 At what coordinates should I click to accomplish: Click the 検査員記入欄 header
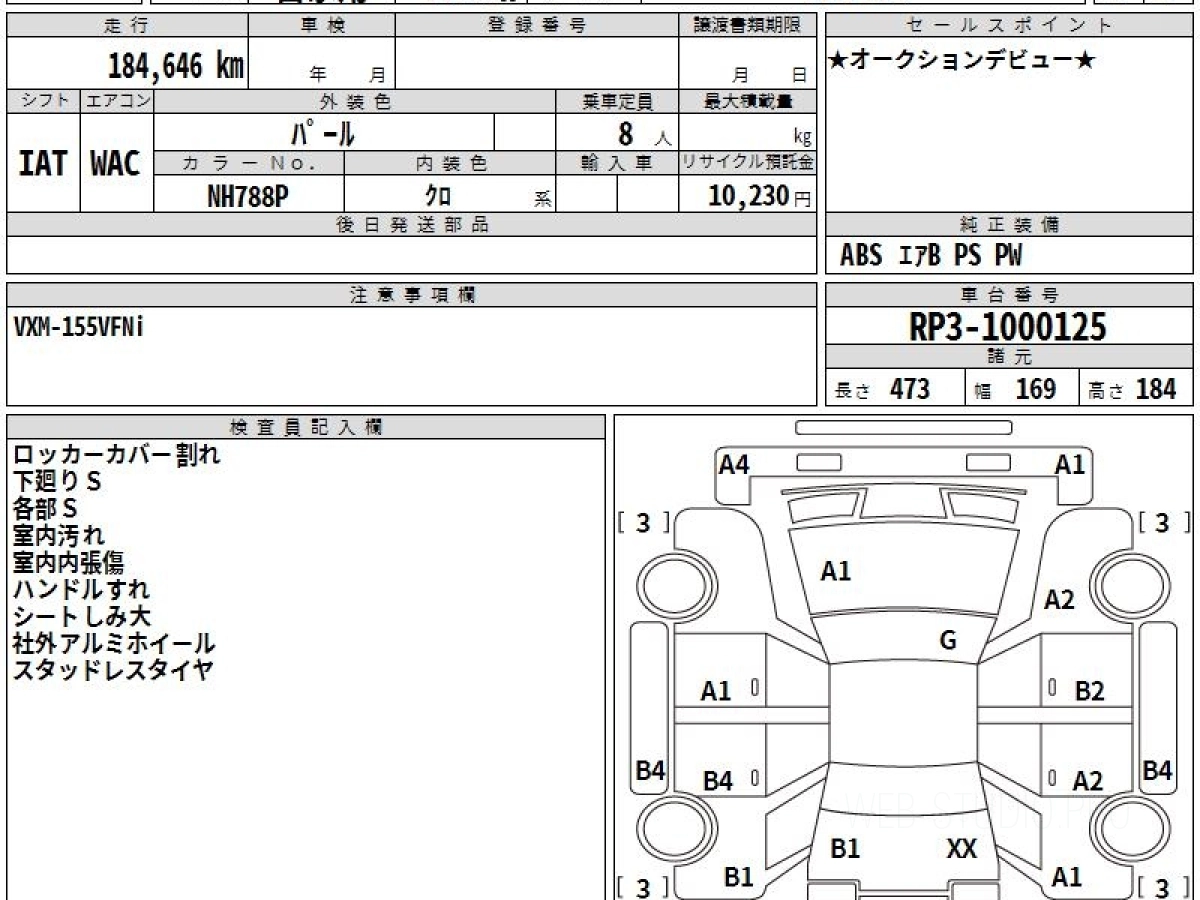(x=306, y=427)
